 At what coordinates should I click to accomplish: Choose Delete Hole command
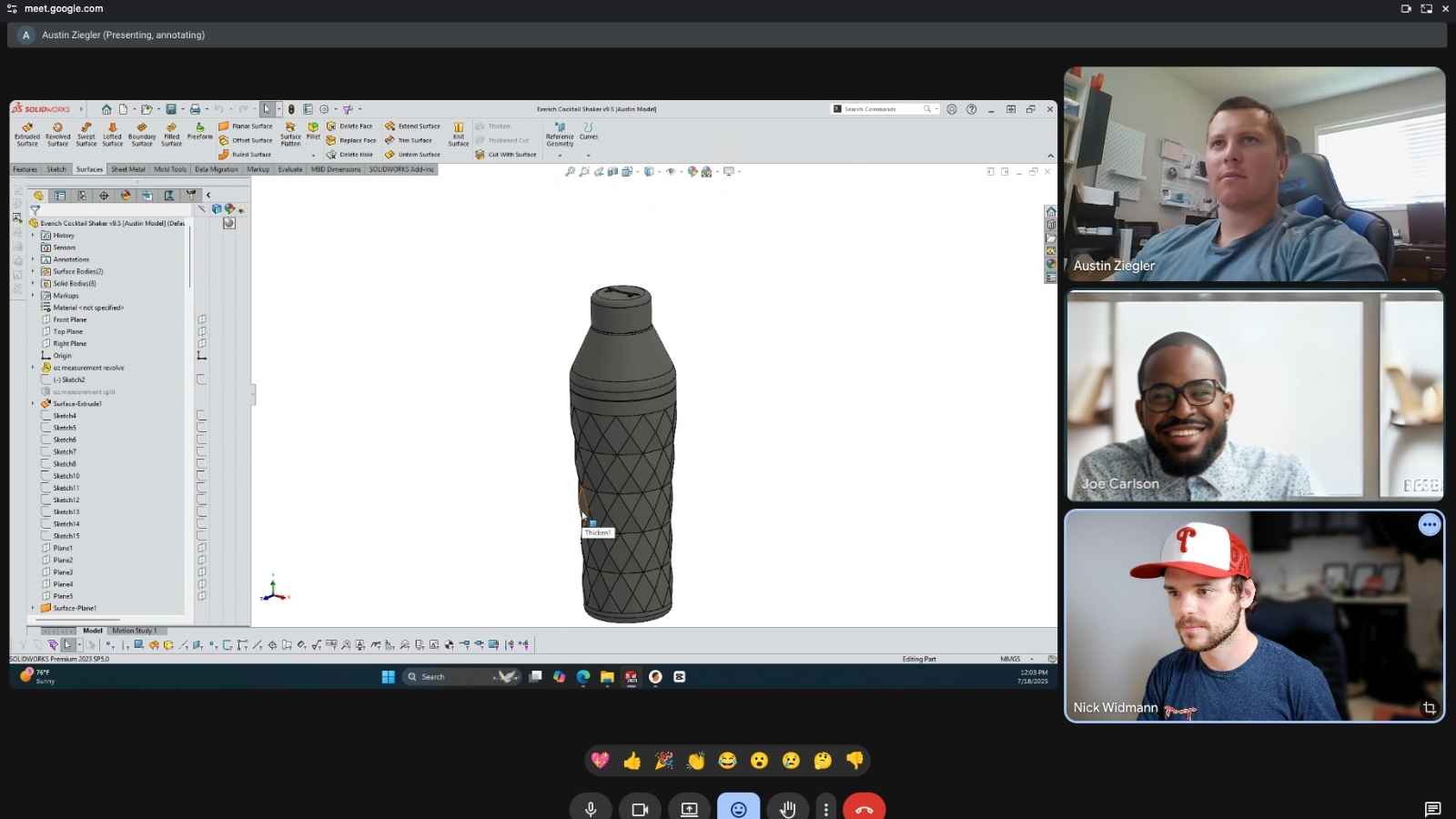[349, 155]
